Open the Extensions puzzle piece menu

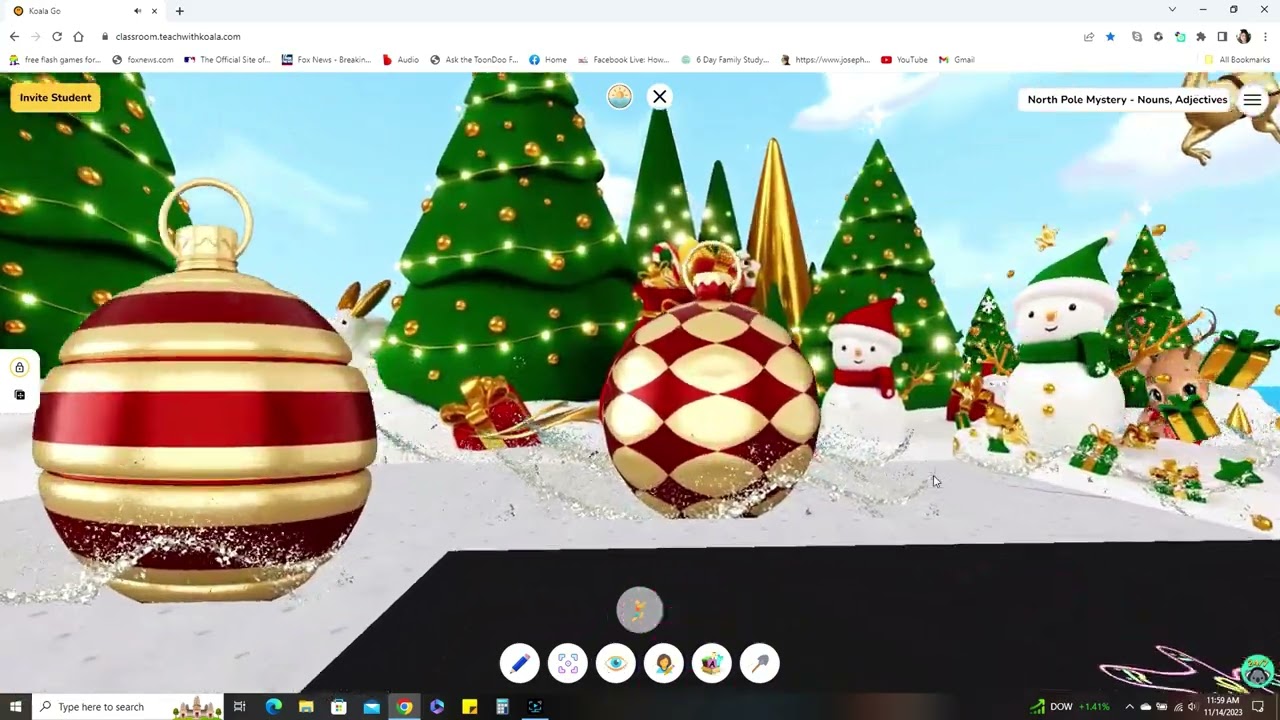click(1201, 37)
